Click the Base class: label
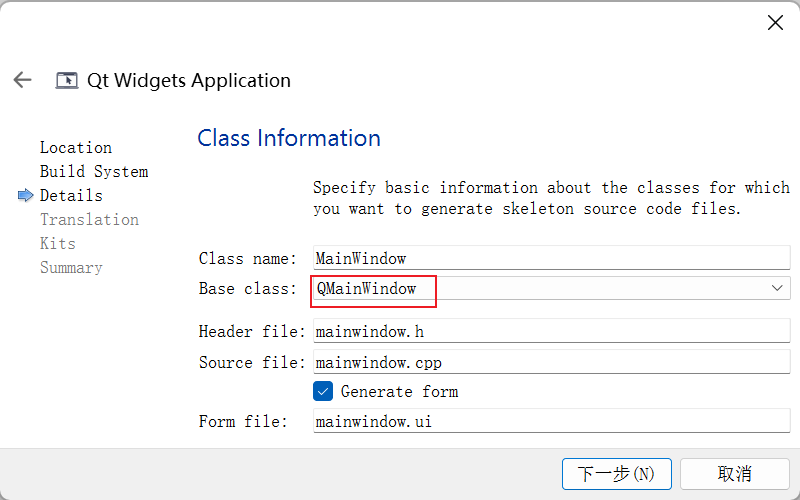 (x=247, y=289)
